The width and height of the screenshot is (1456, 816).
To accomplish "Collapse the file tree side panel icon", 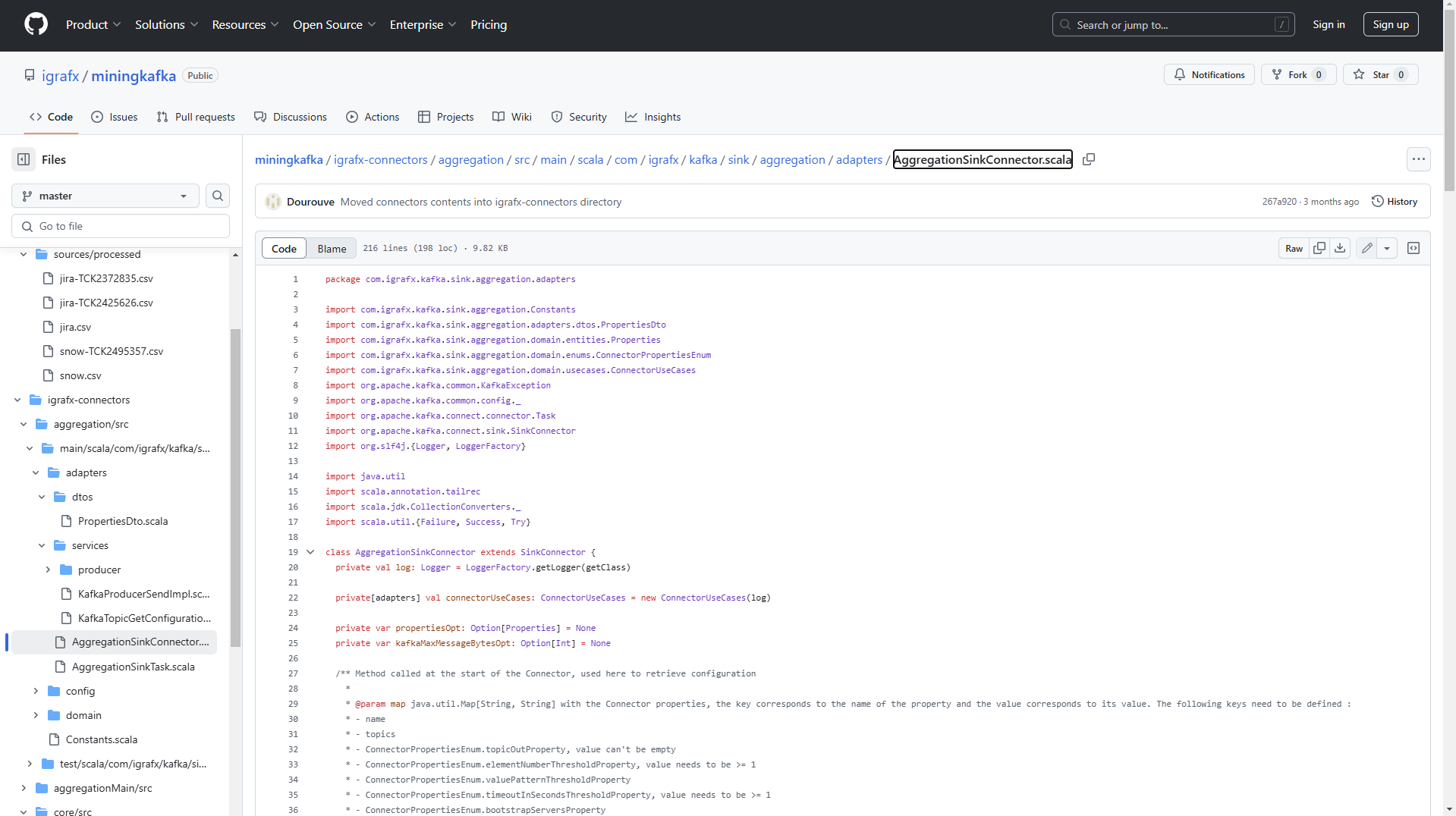I will click(x=24, y=159).
